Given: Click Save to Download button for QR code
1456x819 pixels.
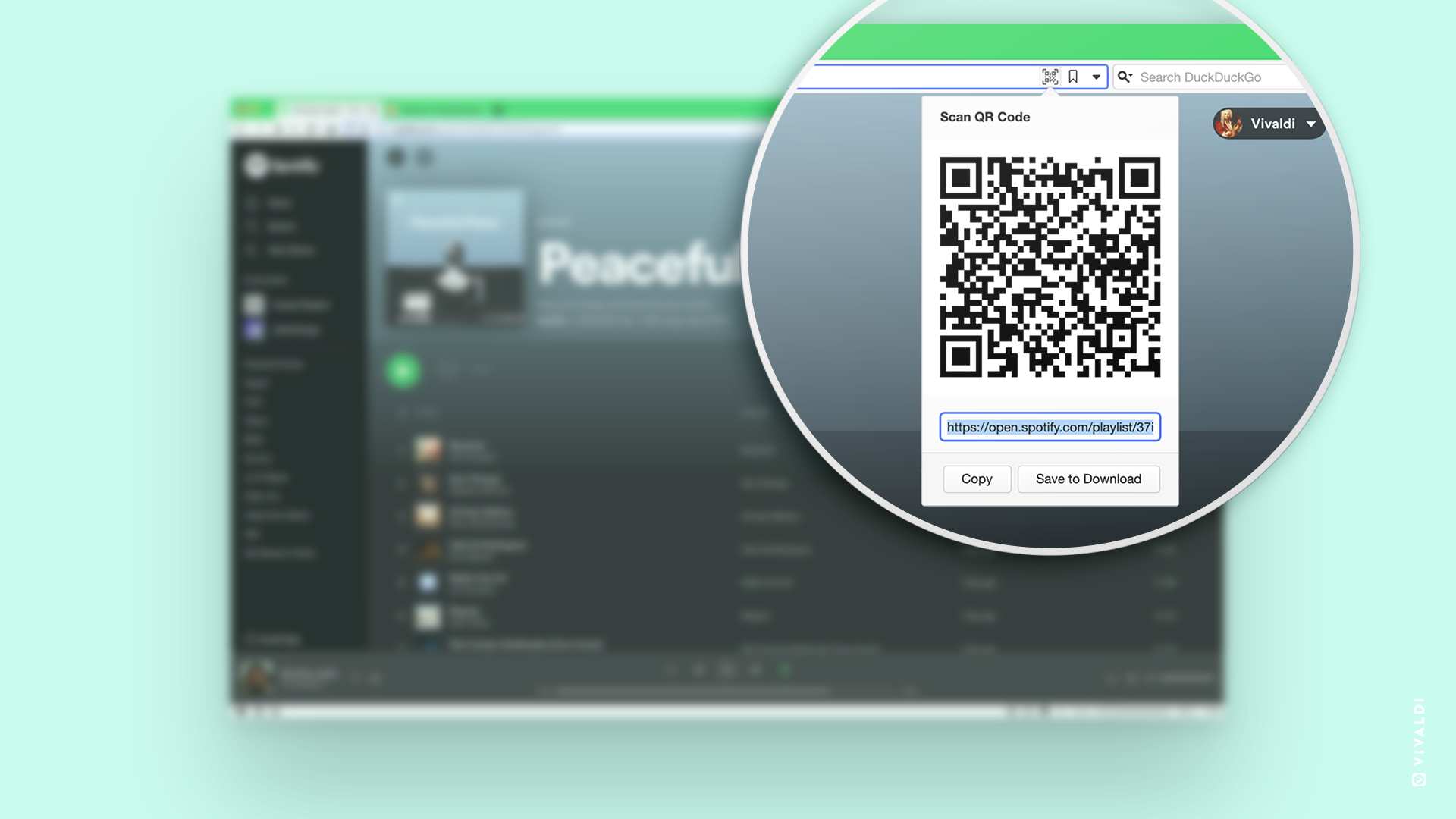Looking at the screenshot, I should [1088, 479].
